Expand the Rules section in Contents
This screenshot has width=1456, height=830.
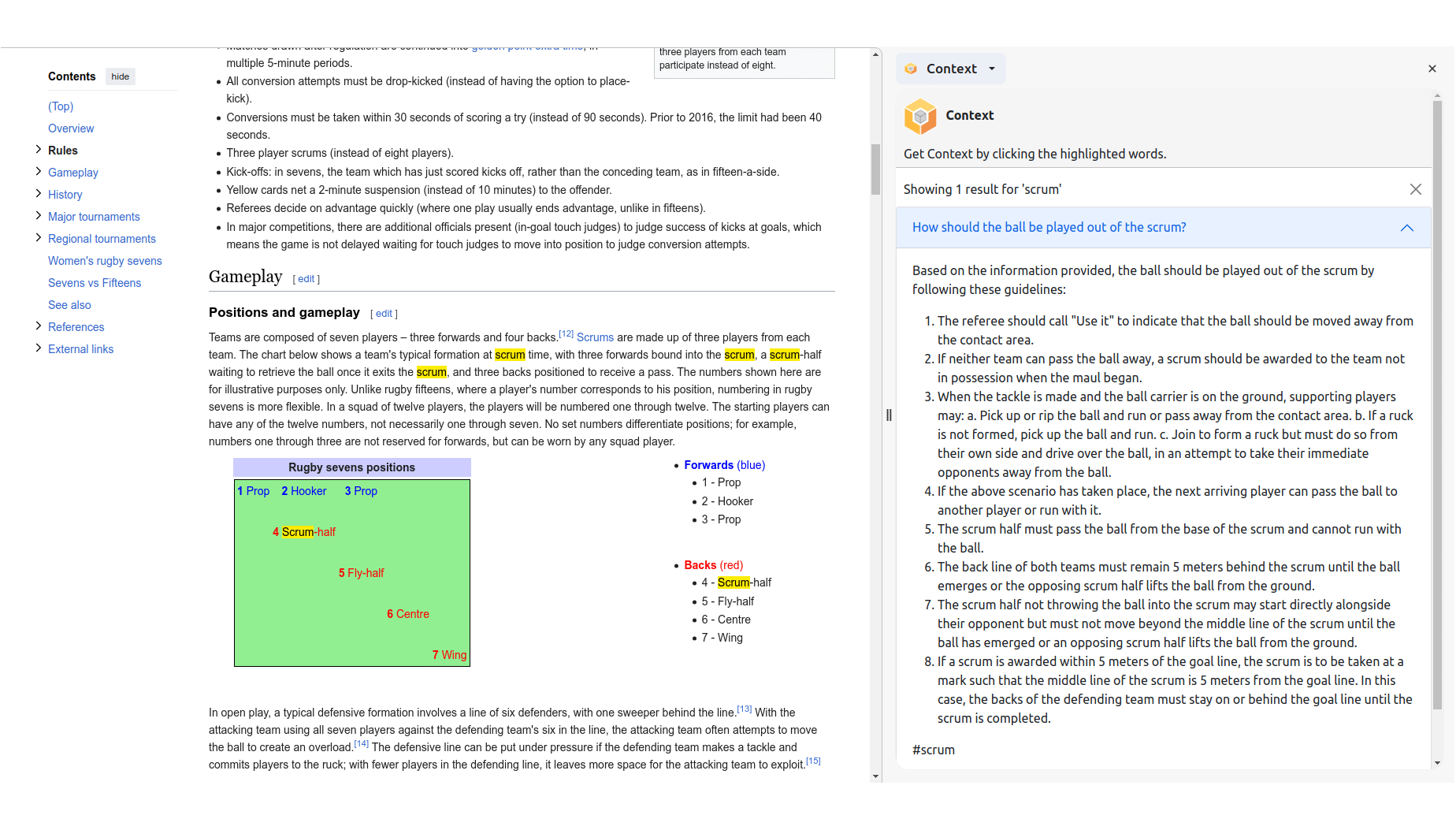39,150
